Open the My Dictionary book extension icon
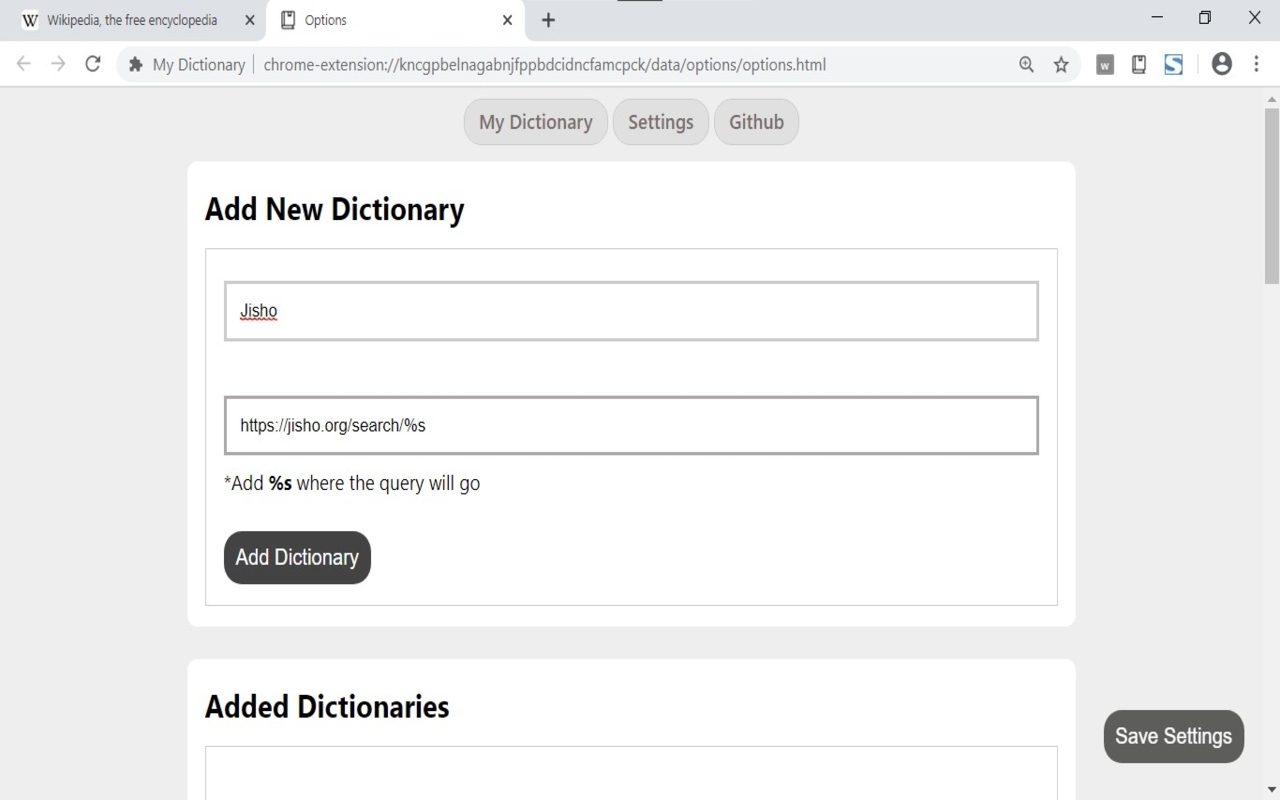The height and width of the screenshot is (800, 1280). click(1139, 64)
